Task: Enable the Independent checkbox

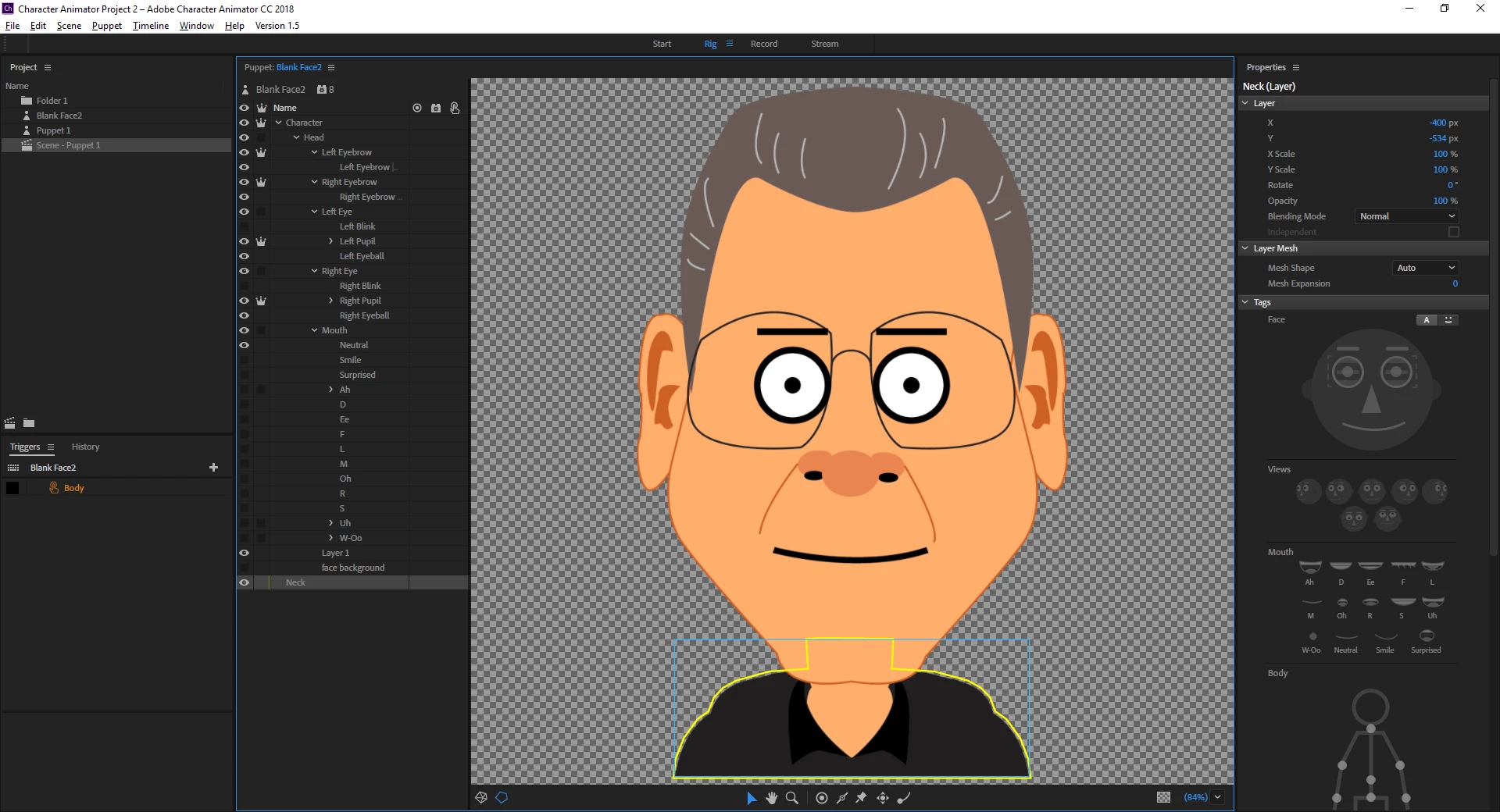Action: [x=1453, y=232]
